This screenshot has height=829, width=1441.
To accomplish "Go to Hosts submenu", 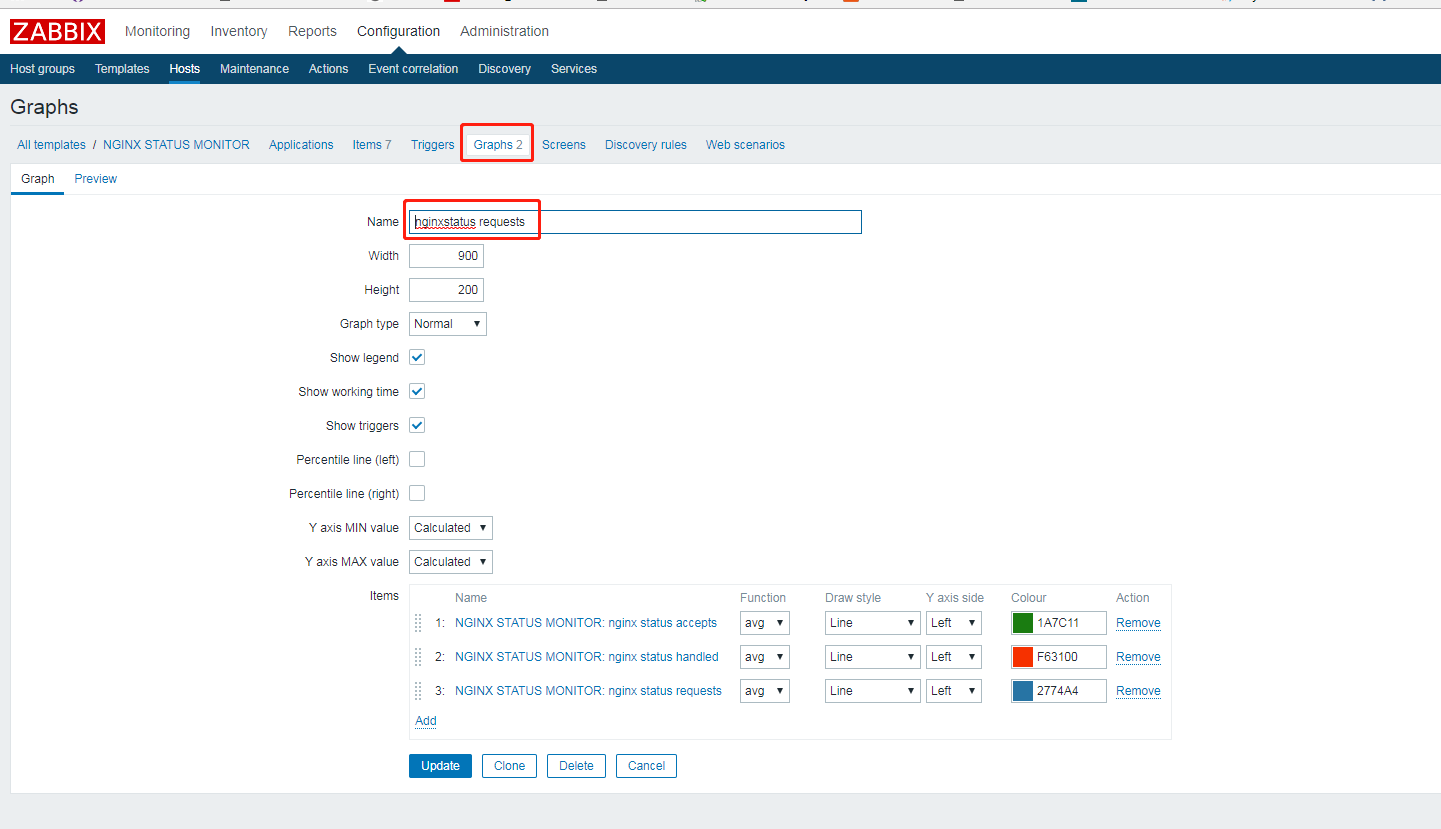I will [x=184, y=69].
